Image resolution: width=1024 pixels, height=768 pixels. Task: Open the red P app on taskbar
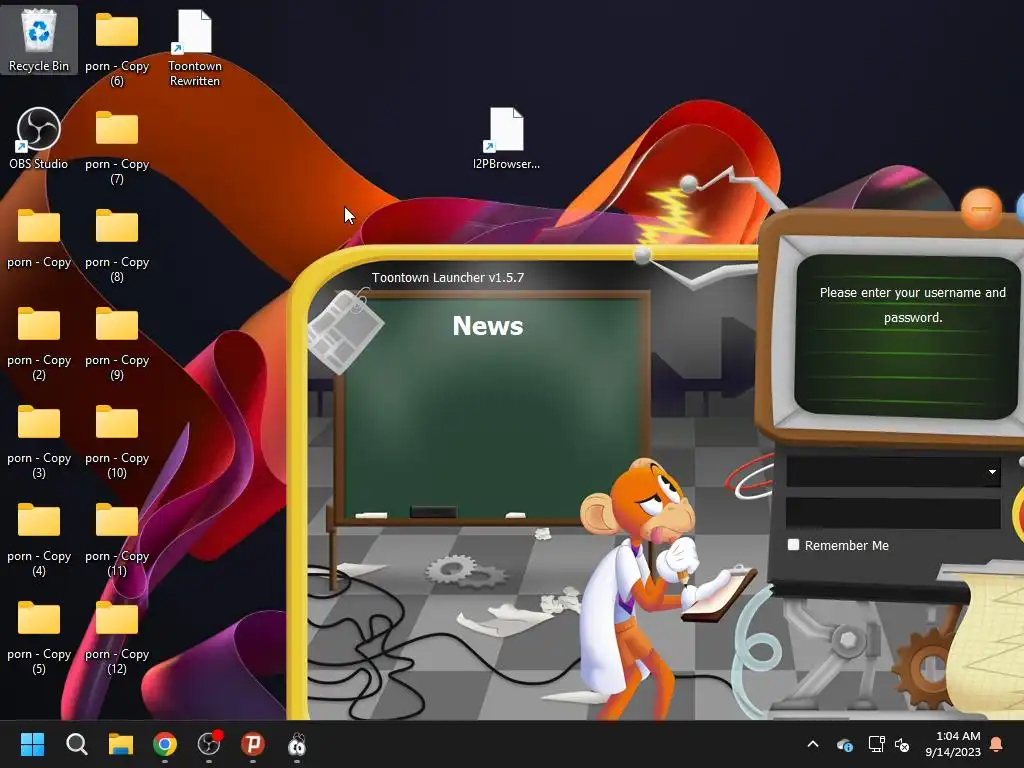(x=253, y=744)
